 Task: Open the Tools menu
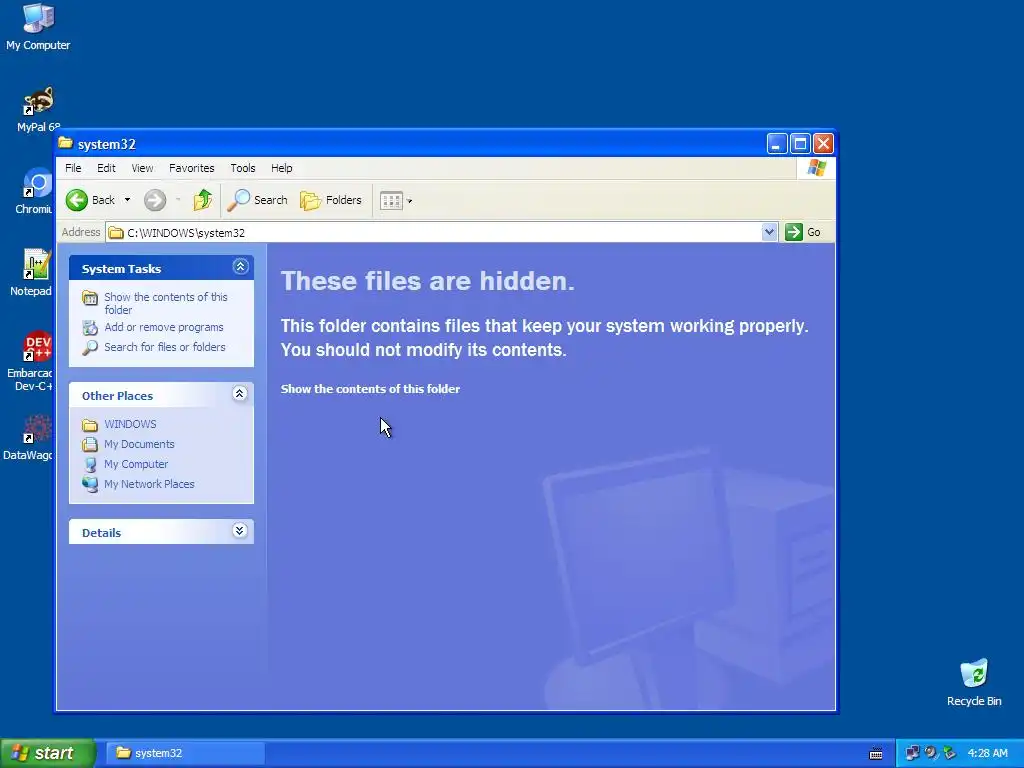point(242,168)
